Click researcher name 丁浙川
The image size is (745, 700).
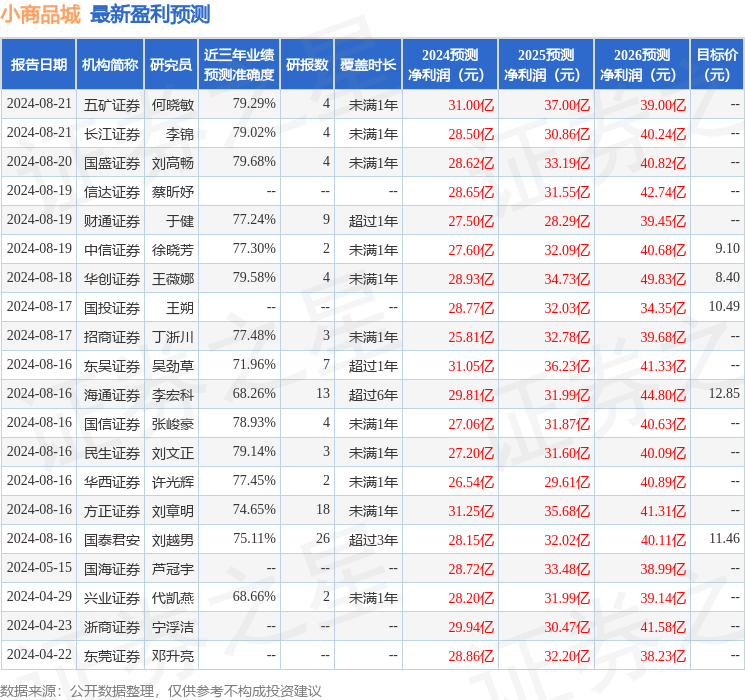coord(172,337)
